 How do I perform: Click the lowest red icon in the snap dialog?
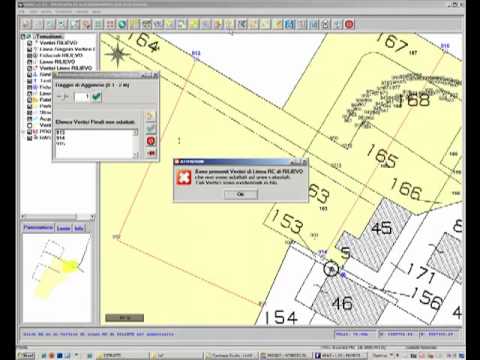click(151, 153)
